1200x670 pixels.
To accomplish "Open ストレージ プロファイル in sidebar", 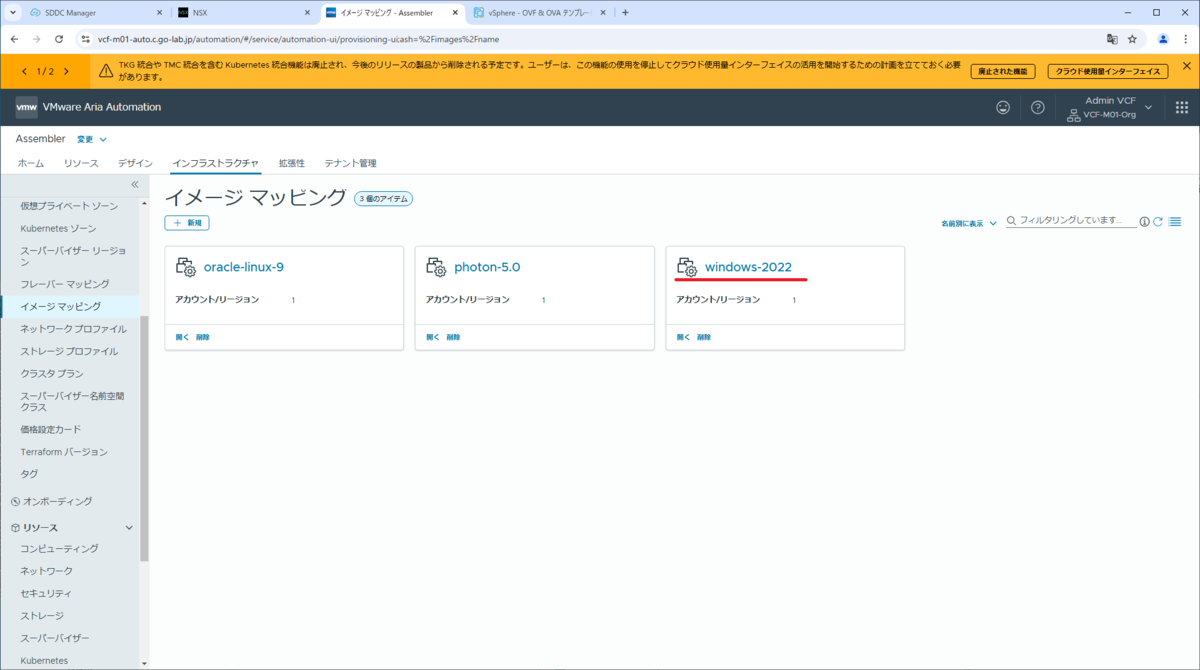I will (69, 351).
